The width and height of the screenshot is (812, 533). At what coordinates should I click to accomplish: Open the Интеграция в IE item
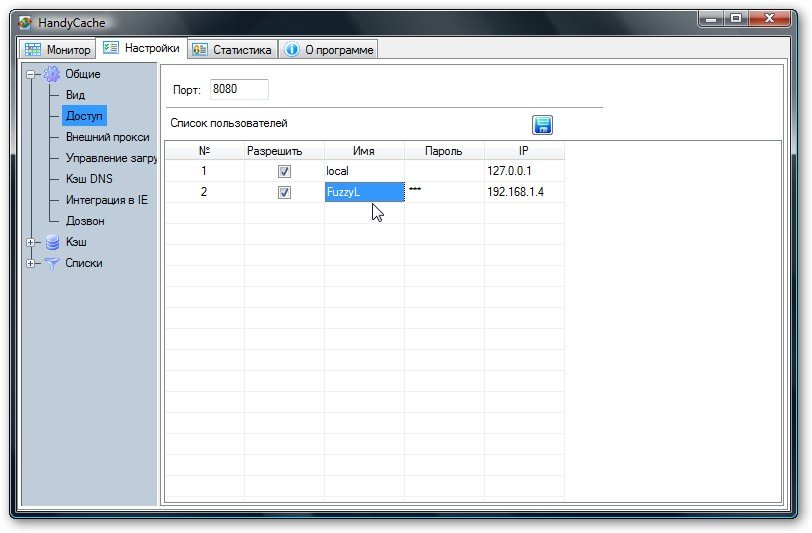(107, 200)
